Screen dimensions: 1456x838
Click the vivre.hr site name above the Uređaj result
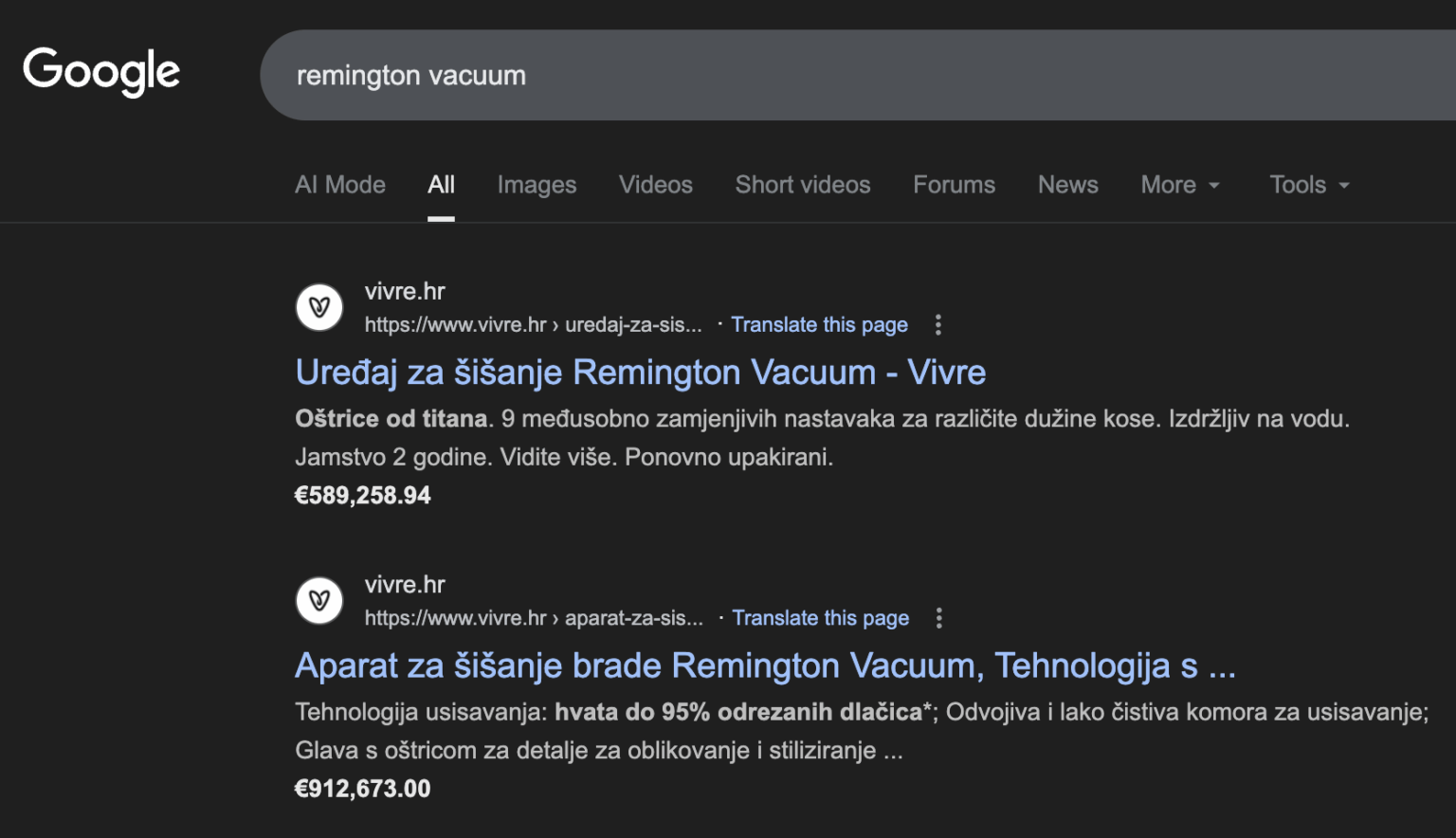405,291
